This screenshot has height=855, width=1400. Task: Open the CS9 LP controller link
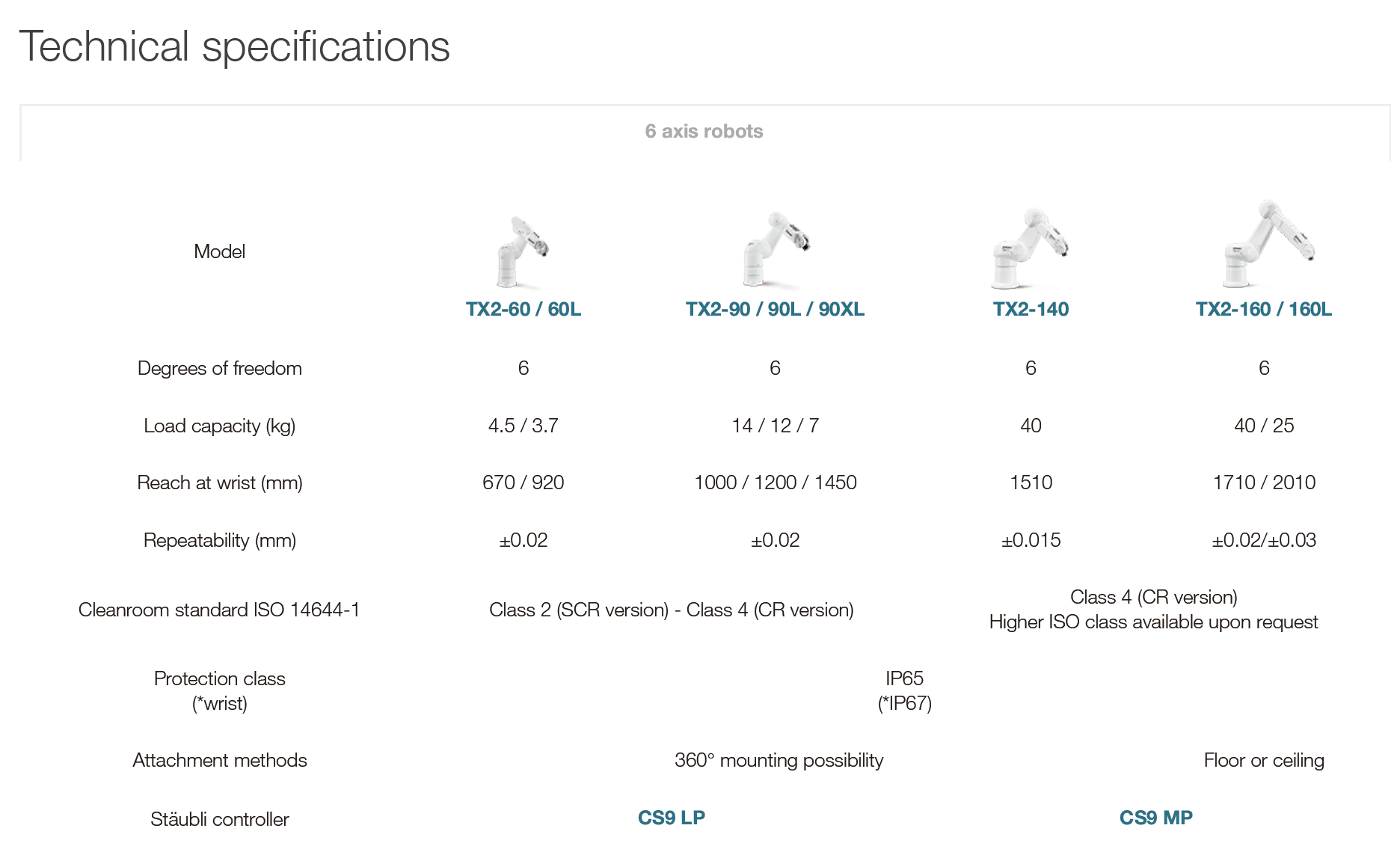pos(671,818)
